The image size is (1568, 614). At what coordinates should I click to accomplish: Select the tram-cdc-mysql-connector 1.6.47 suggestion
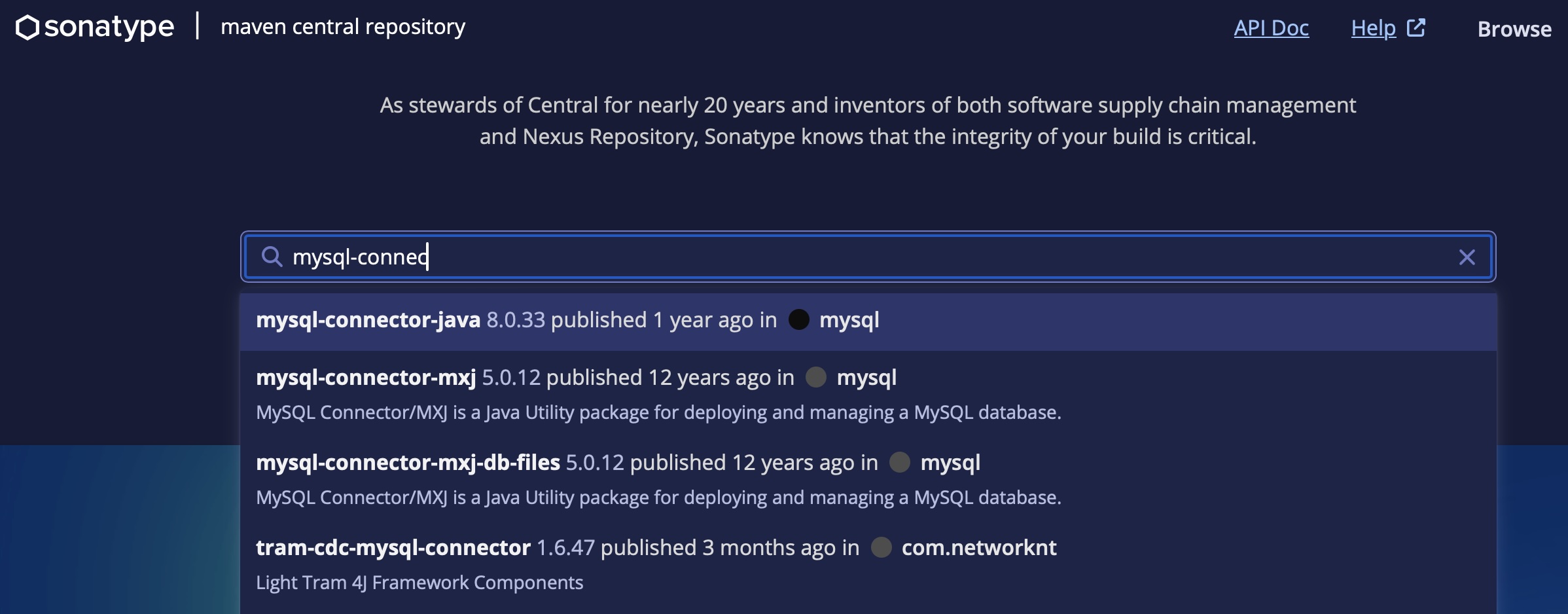click(x=868, y=564)
